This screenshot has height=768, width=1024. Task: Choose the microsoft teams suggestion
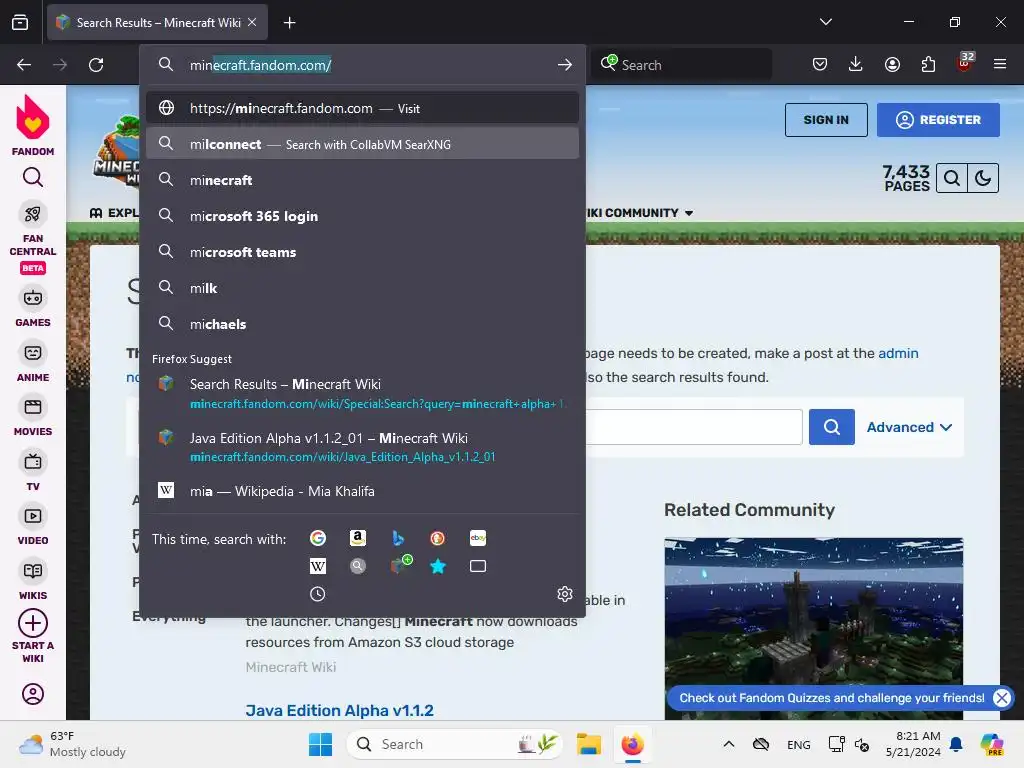[x=362, y=252]
